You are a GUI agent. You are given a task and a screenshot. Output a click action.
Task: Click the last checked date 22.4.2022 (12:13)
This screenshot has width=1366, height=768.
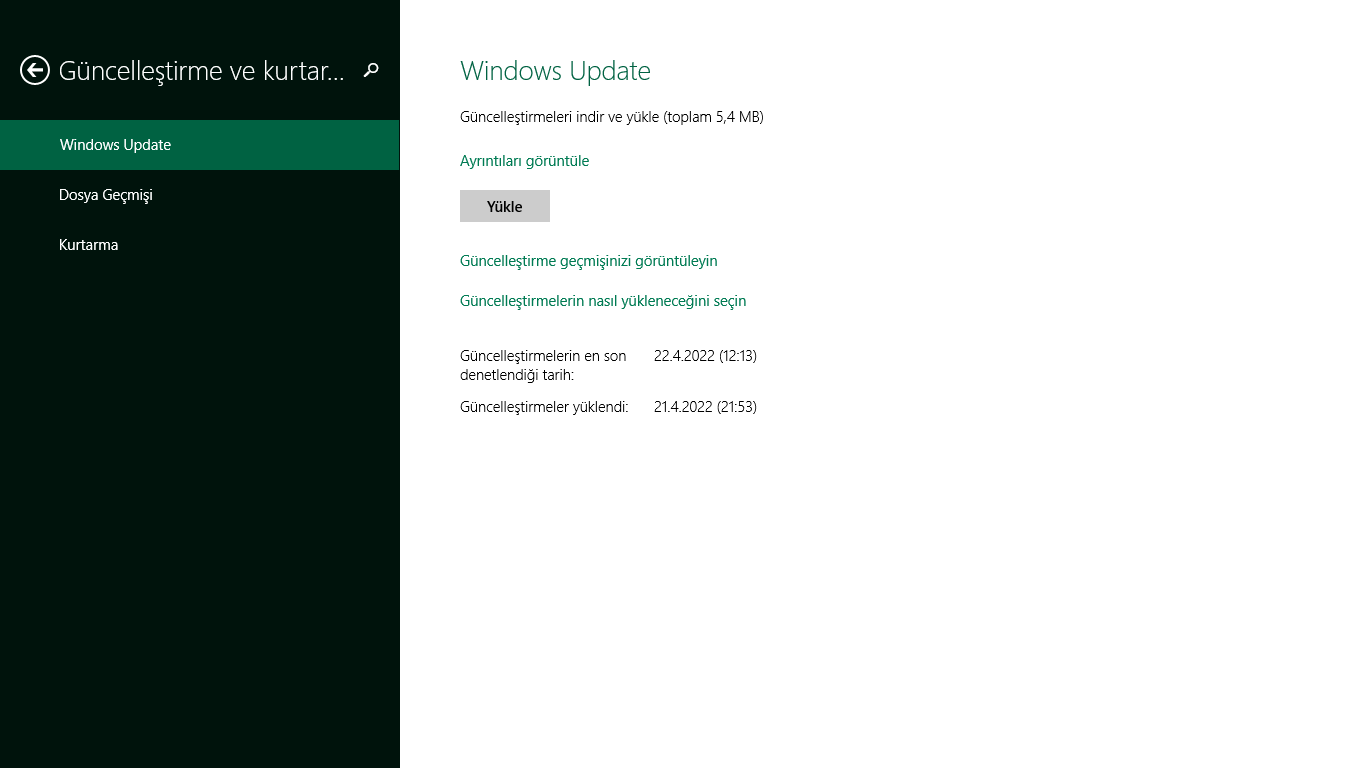pyautogui.click(x=705, y=355)
